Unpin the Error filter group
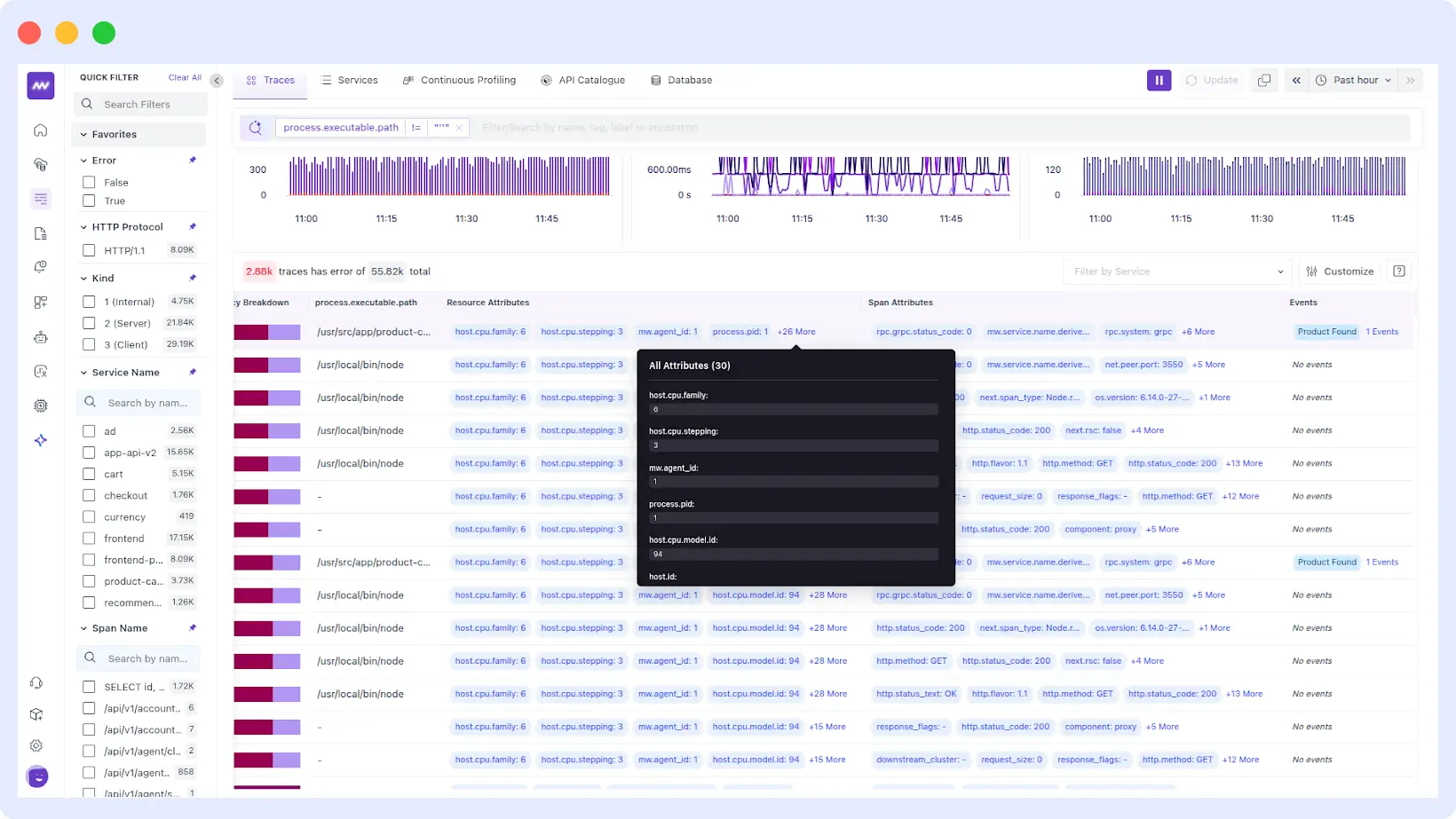This screenshot has width=1456, height=819. (x=193, y=160)
